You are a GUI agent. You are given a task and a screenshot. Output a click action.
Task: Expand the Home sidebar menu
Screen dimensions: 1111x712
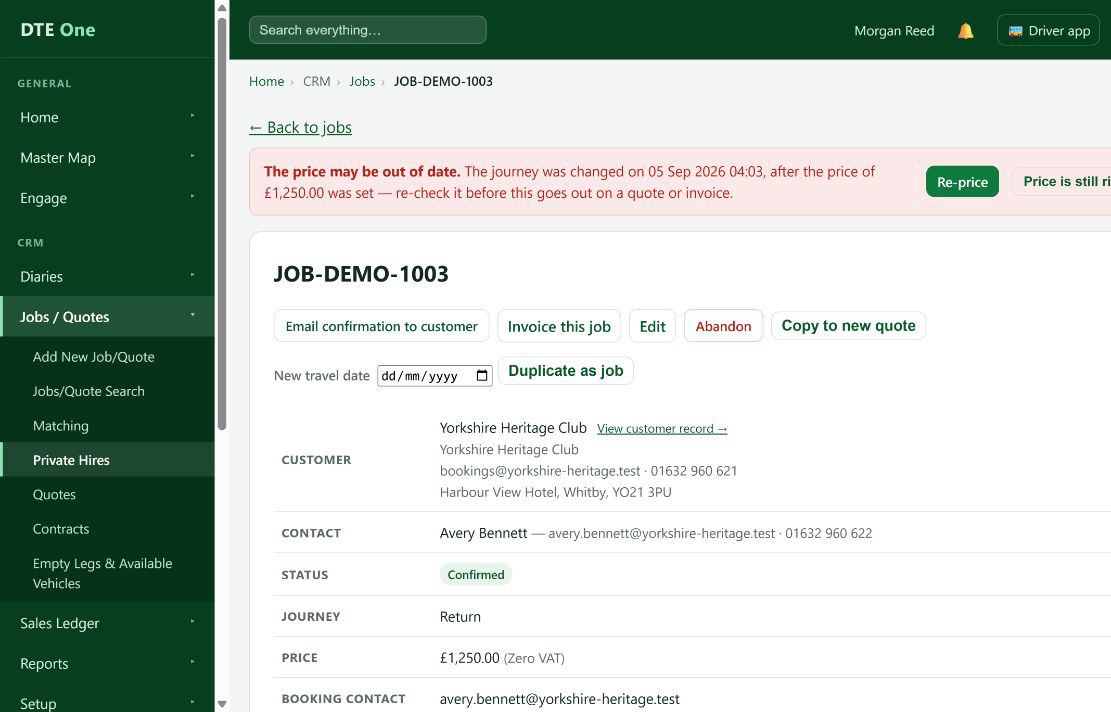[192, 115]
